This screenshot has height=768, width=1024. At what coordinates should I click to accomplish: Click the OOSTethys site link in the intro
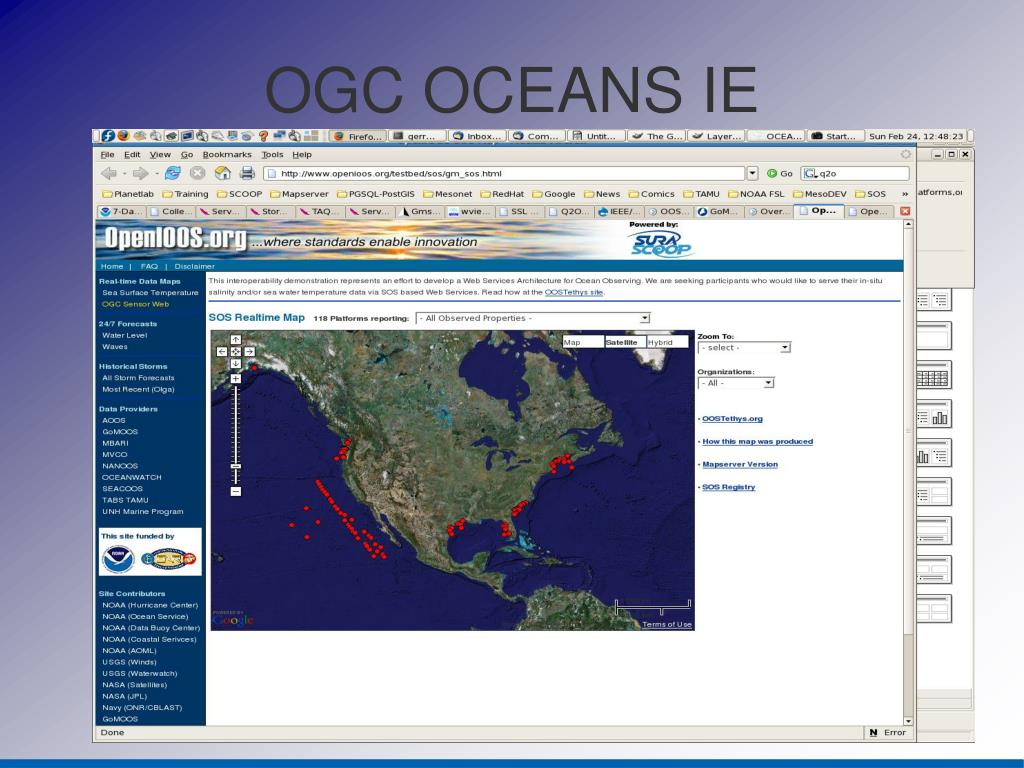click(x=573, y=292)
